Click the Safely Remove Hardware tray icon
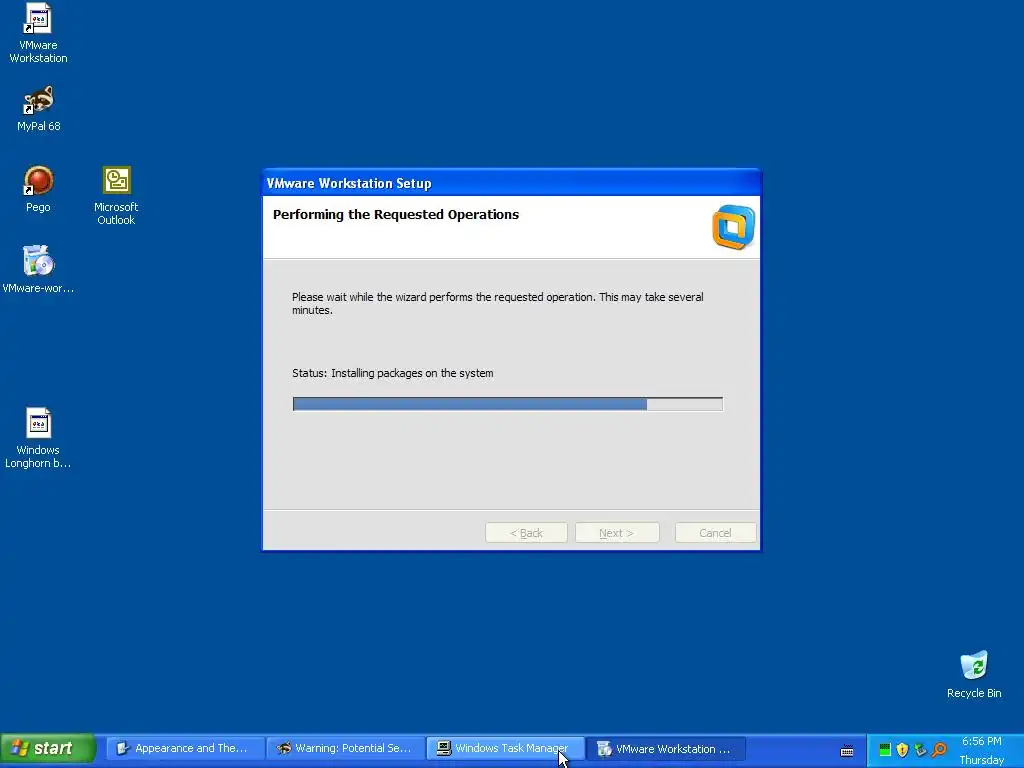Image resolution: width=1024 pixels, height=768 pixels. pos(921,750)
